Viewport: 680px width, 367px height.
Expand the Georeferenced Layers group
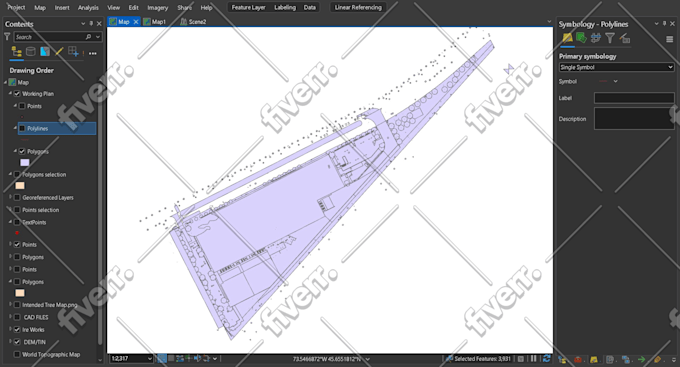click(10, 197)
